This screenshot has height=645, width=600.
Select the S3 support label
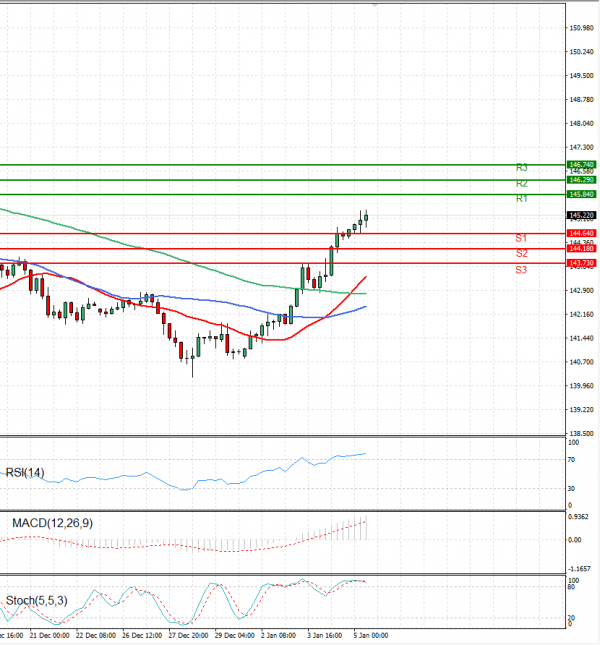pyautogui.click(x=521, y=270)
